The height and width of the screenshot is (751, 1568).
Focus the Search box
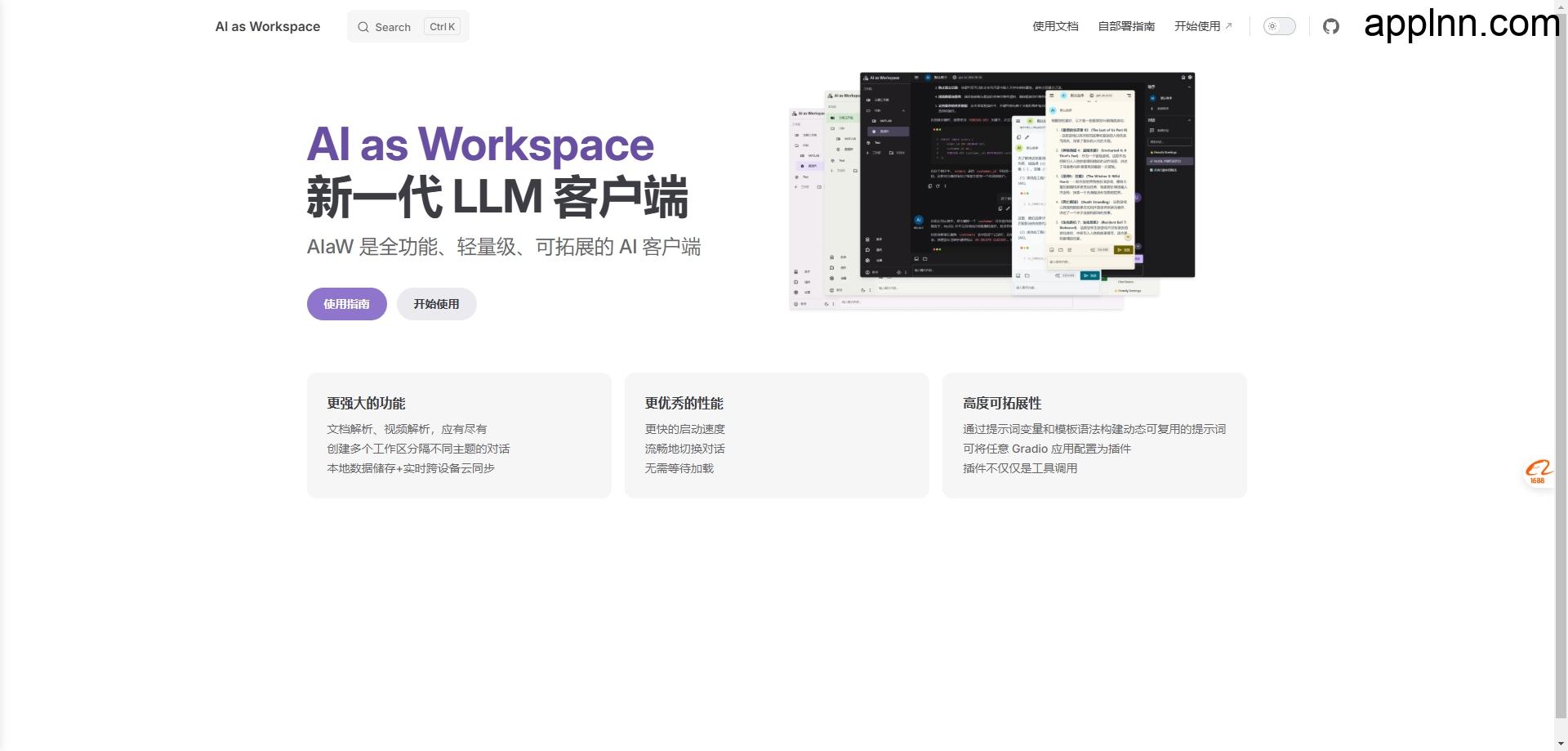click(x=408, y=26)
